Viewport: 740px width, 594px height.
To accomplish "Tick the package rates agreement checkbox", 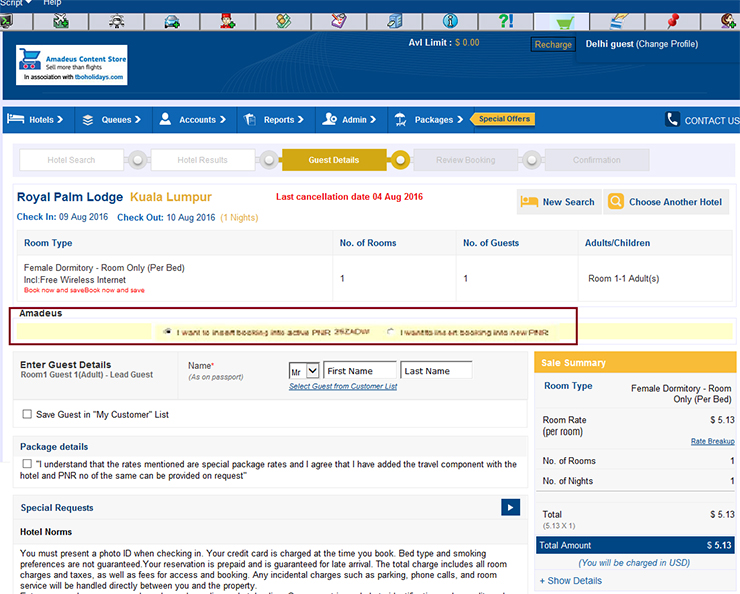I will pyautogui.click(x=27, y=464).
